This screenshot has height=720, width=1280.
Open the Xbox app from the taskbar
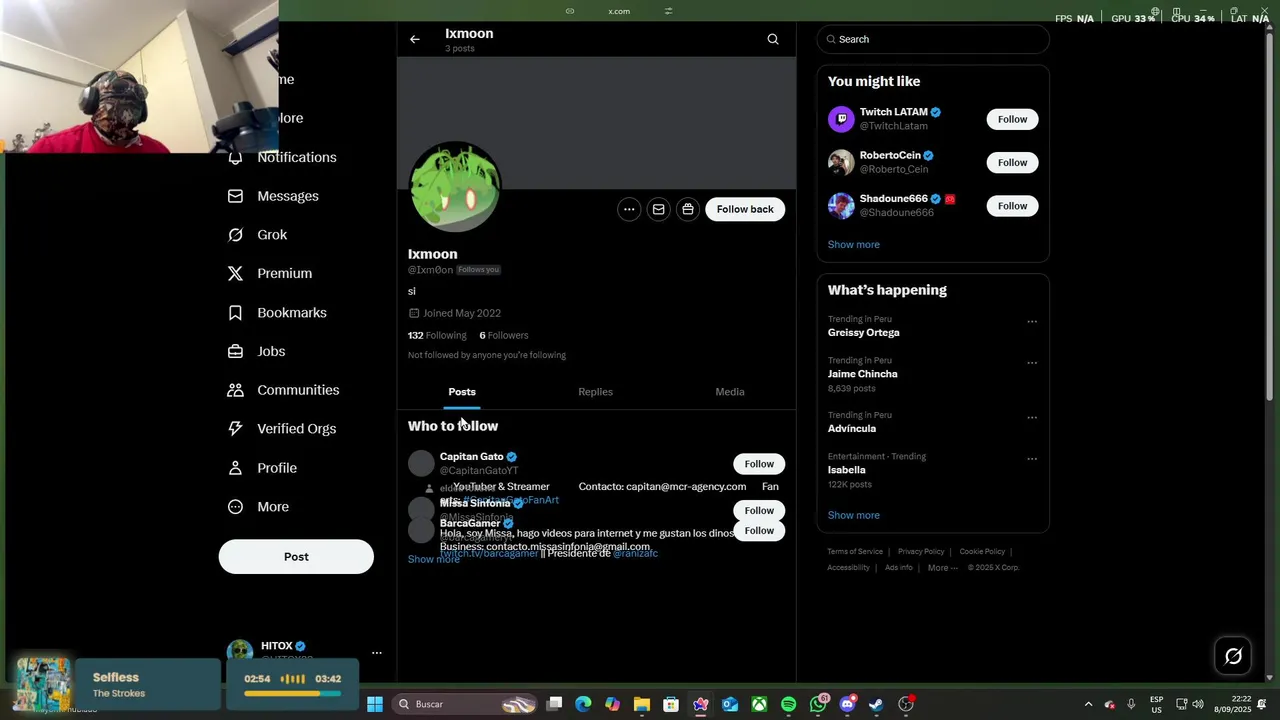760,704
